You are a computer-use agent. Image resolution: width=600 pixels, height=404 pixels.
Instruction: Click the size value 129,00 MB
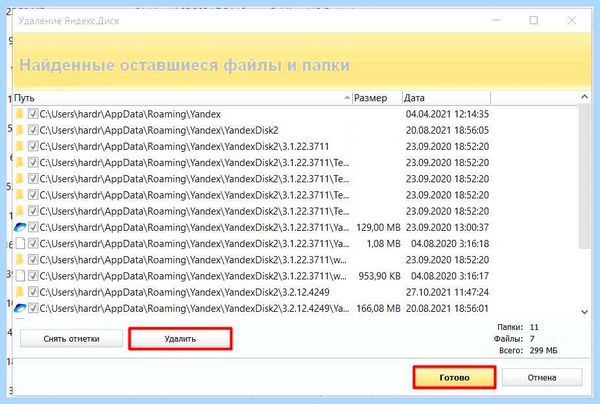coord(378,228)
